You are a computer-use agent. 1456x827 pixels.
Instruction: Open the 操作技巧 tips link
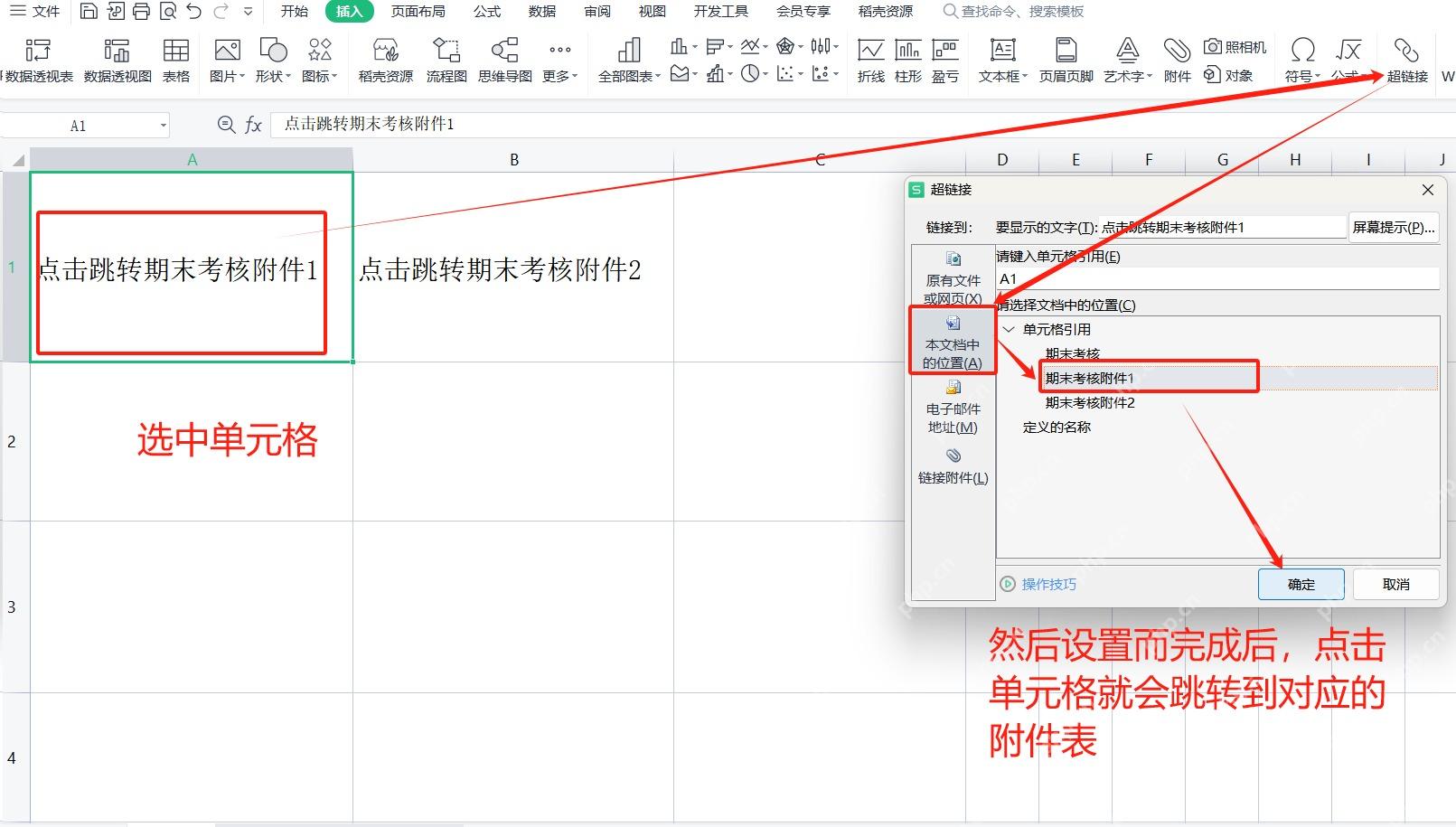tap(1039, 585)
